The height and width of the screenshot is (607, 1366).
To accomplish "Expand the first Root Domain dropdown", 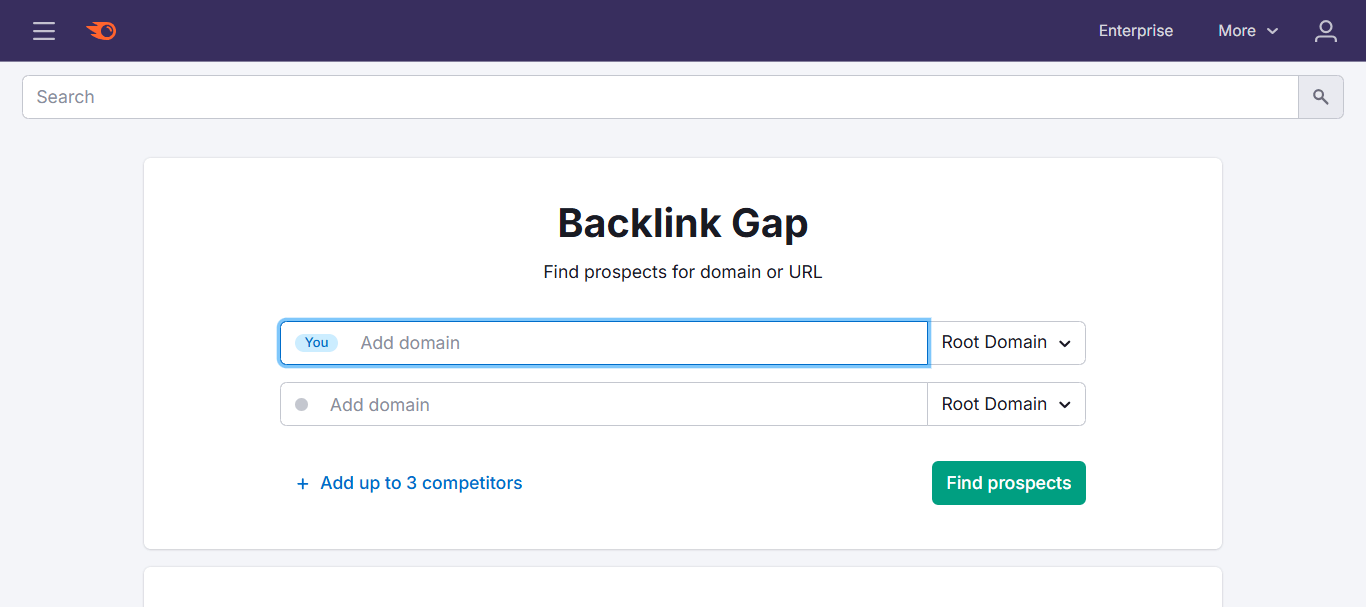I will 1007,343.
